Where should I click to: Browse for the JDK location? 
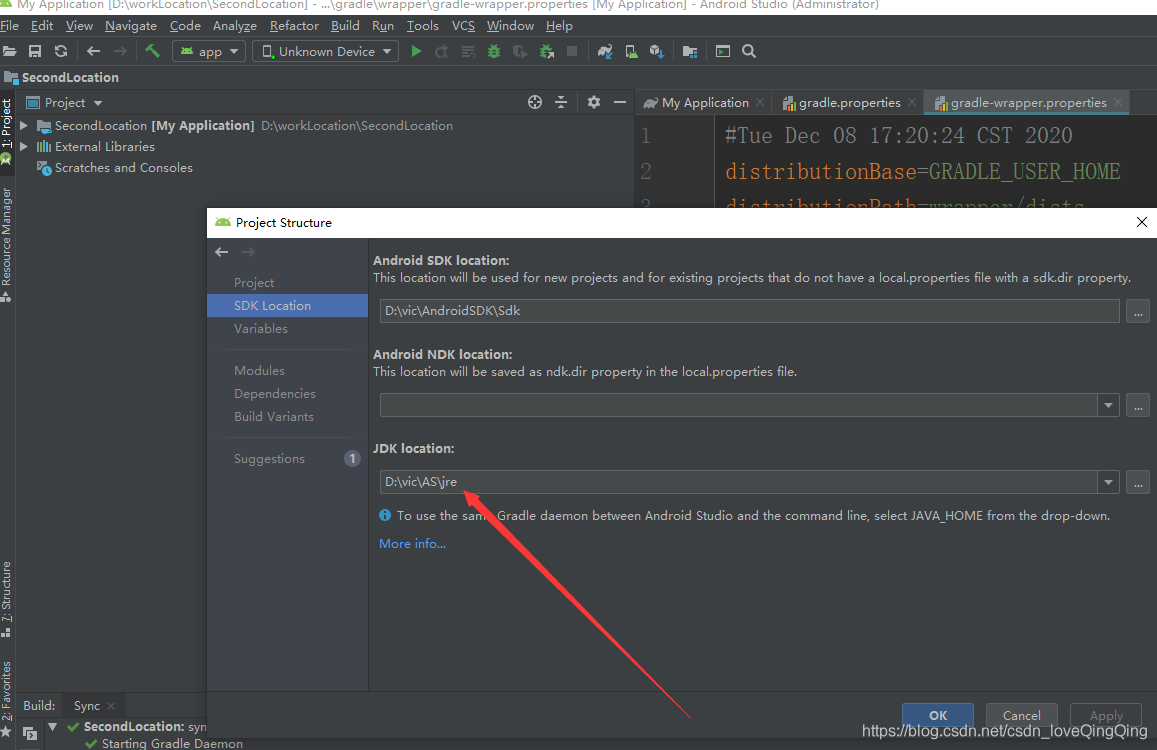coord(1138,483)
